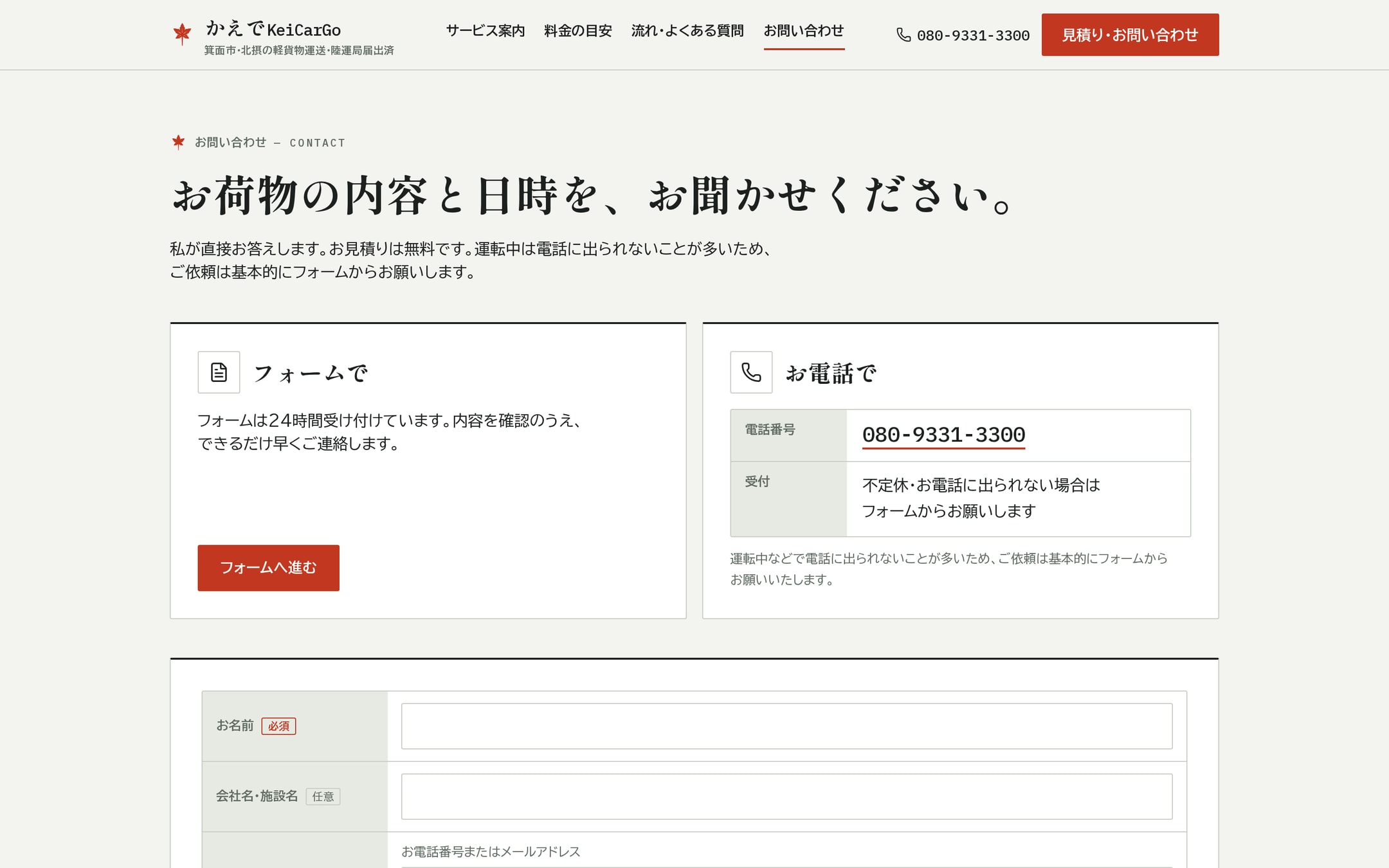Click the header phone number 080-9331-3300

(x=973, y=36)
